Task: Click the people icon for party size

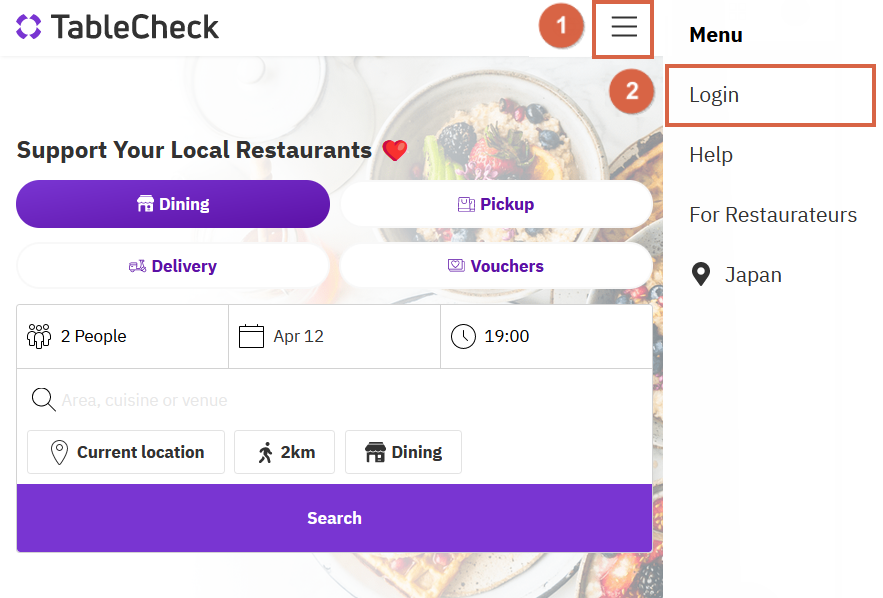Action: (39, 336)
